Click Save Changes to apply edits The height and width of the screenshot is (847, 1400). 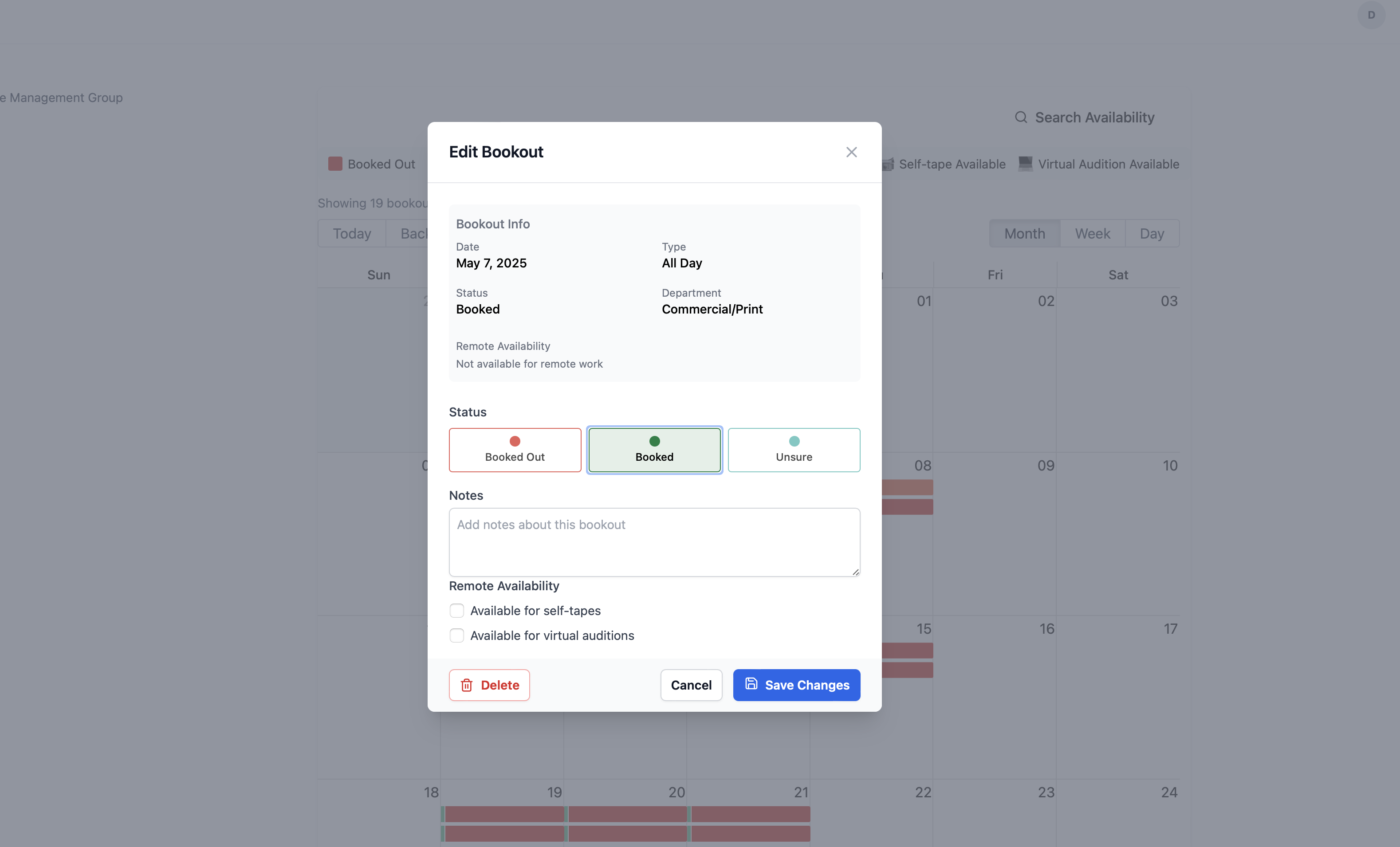coord(796,685)
